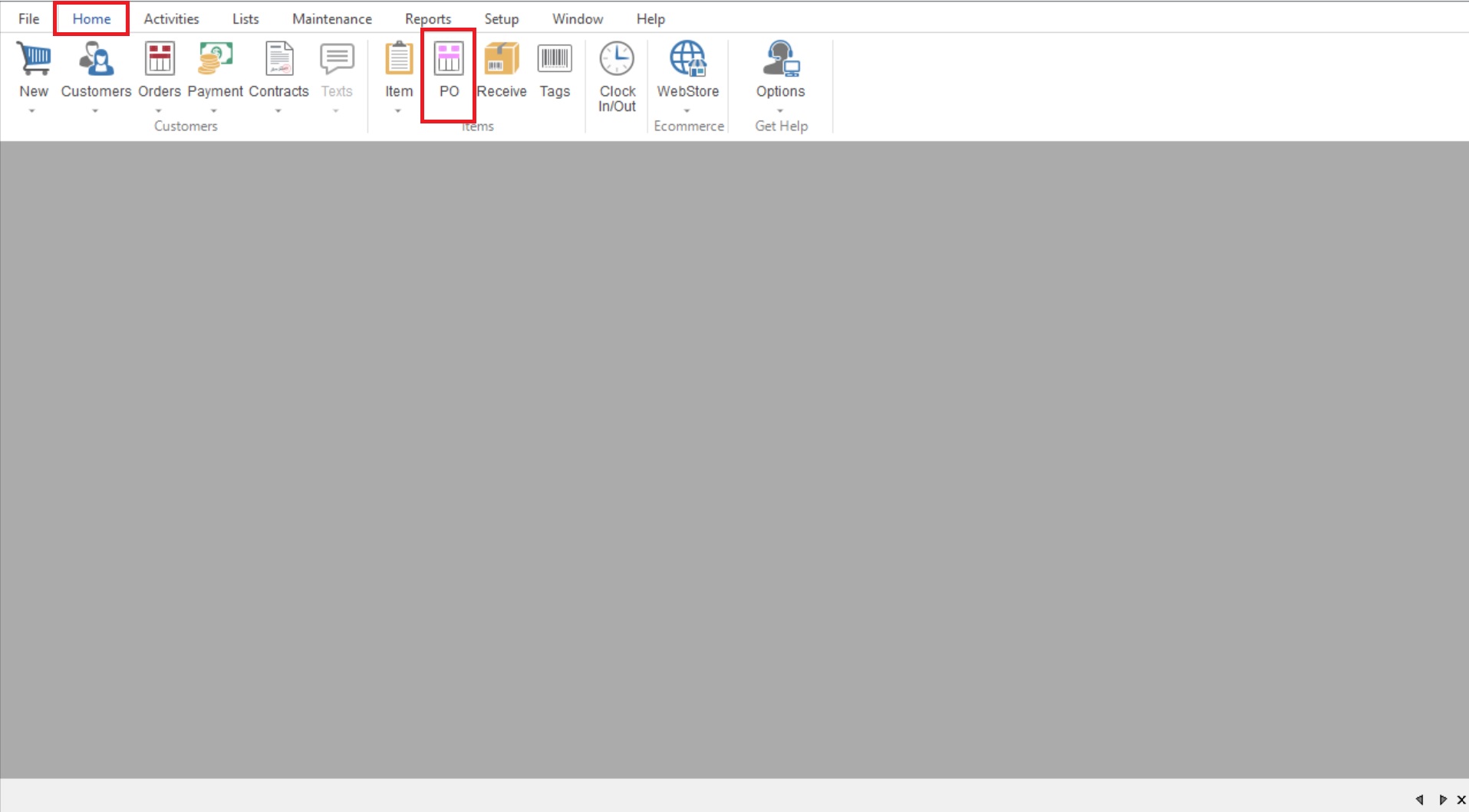The height and width of the screenshot is (812, 1469).
Task: Click the Clock In/Out icon
Action: (617, 58)
